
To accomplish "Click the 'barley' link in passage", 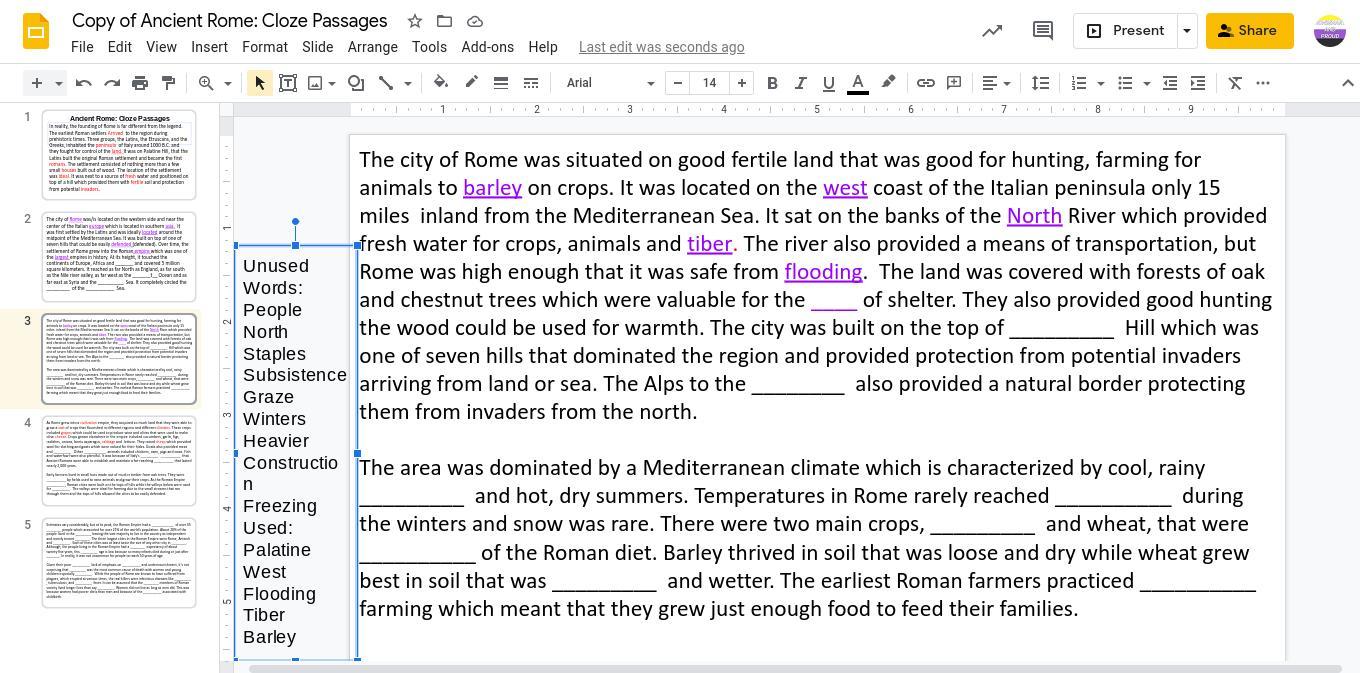I will 492,188.
